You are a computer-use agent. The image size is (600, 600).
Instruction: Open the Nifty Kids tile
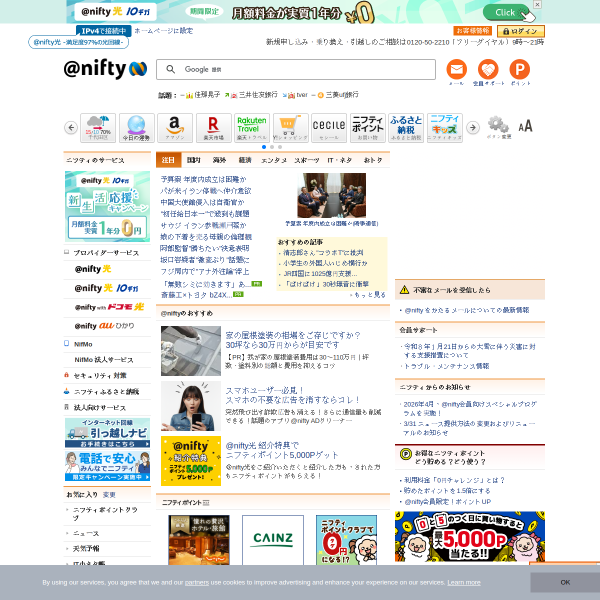pos(444,128)
